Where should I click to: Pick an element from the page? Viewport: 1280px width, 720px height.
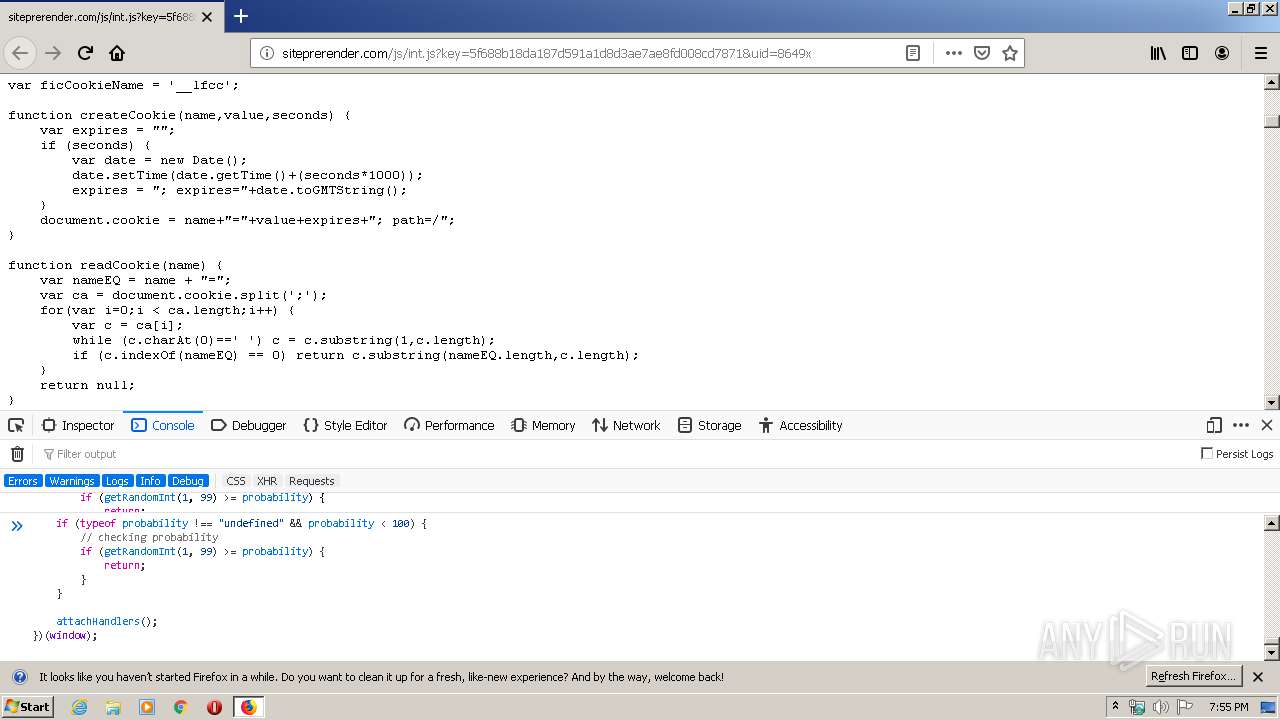point(16,425)
